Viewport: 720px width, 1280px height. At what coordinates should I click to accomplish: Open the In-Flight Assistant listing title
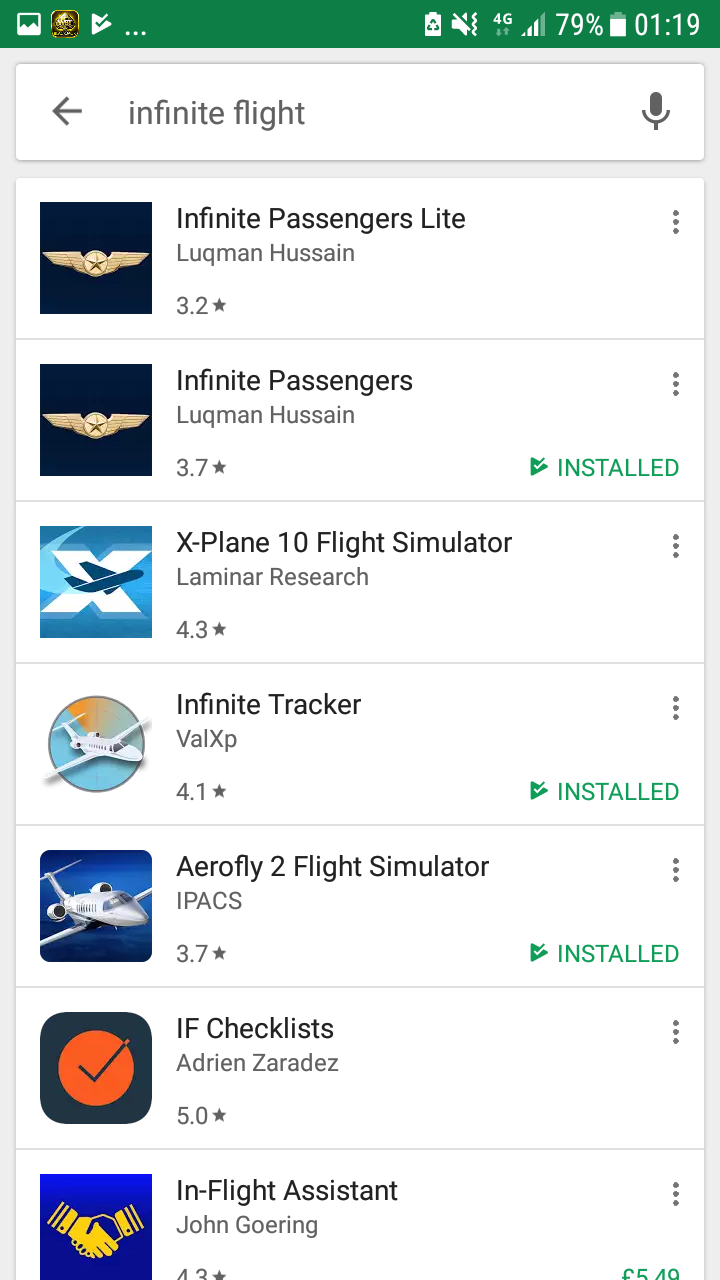click(x=287, y=1191)
